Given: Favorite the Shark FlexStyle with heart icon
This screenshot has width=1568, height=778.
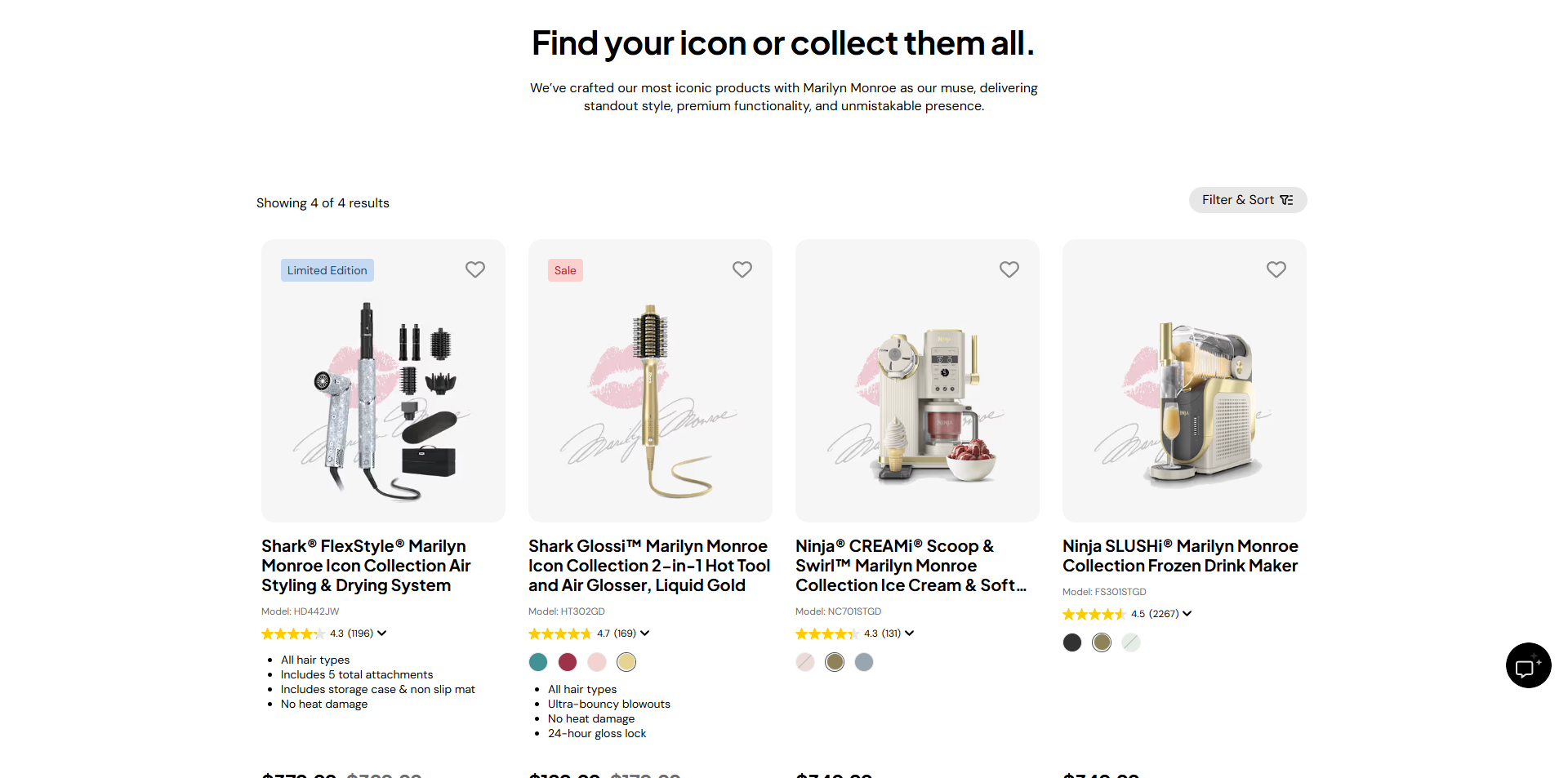Looking at the screenshot, I should pyautogui.click(x=475, y=269).
